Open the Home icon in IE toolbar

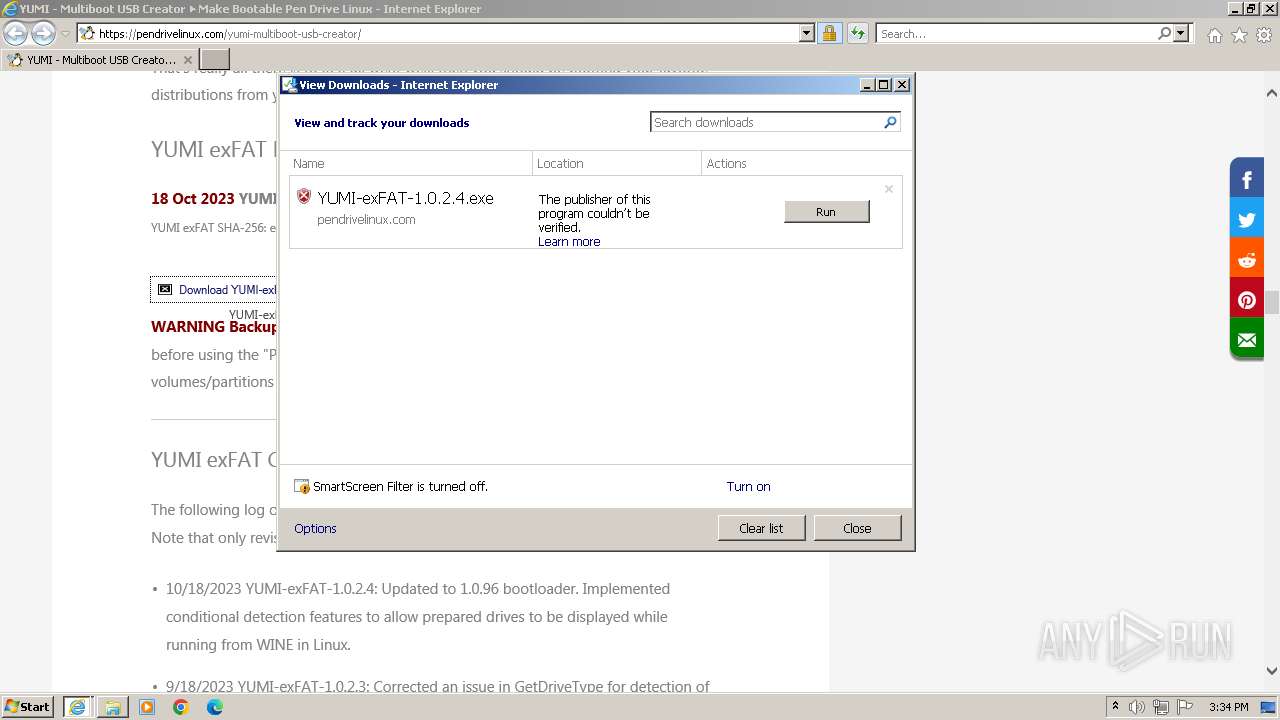point(1214,35)
